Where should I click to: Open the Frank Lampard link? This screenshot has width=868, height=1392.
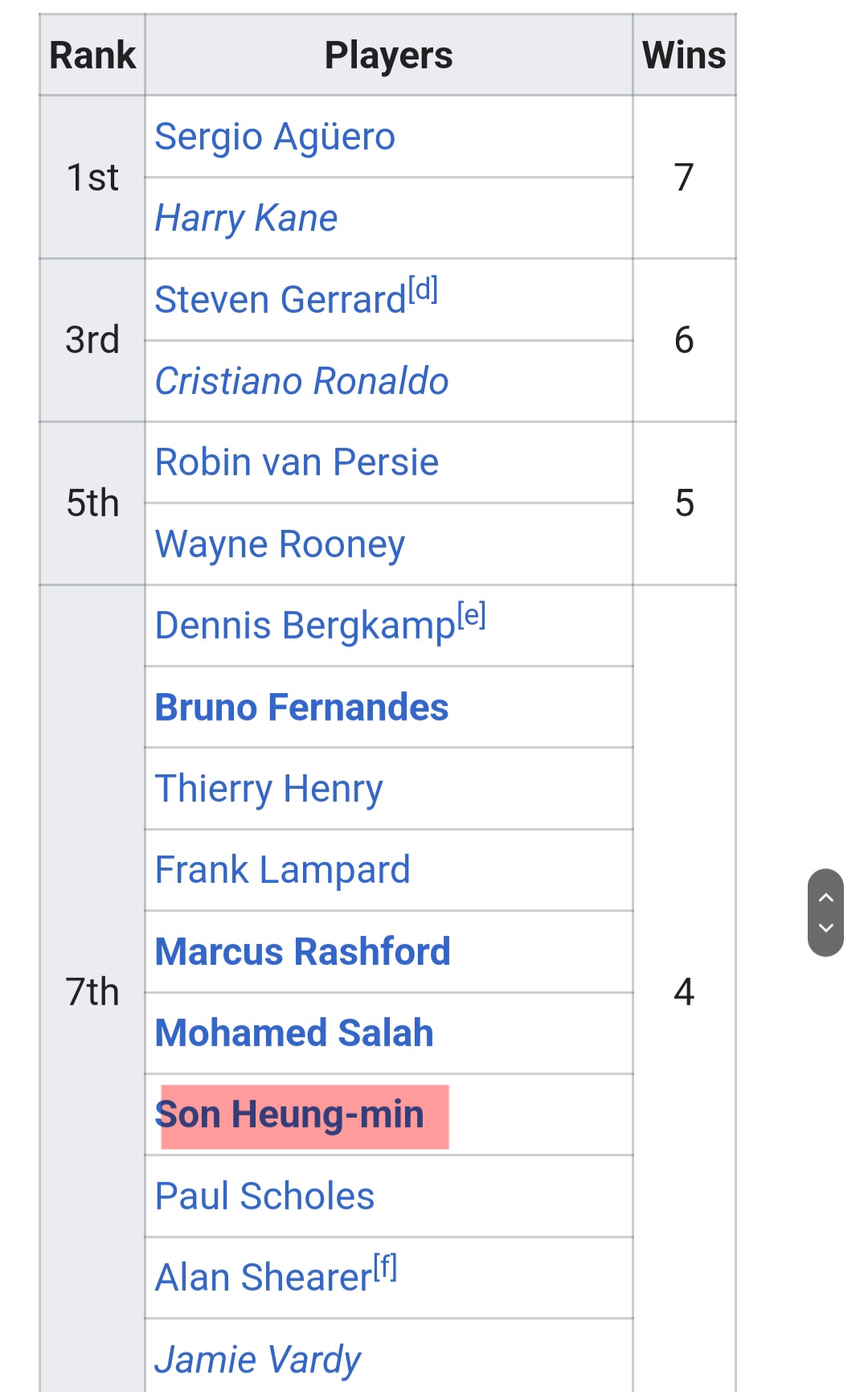pyautogui.click(x=282, y=870)
